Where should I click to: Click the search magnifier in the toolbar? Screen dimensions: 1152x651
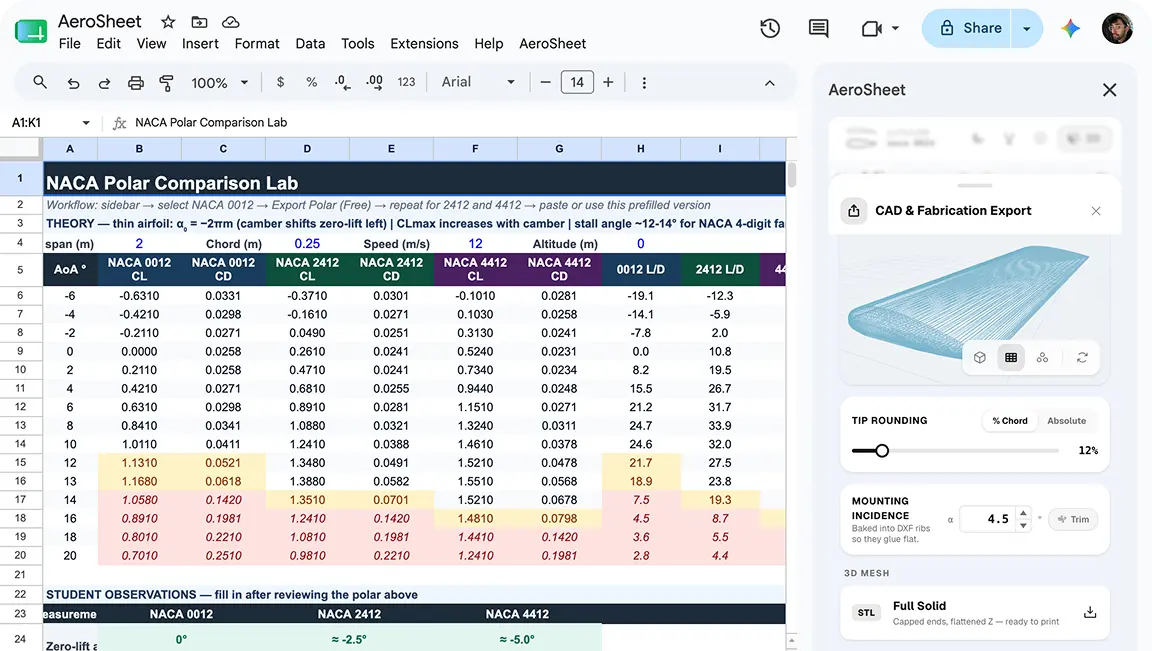point(40,82)
